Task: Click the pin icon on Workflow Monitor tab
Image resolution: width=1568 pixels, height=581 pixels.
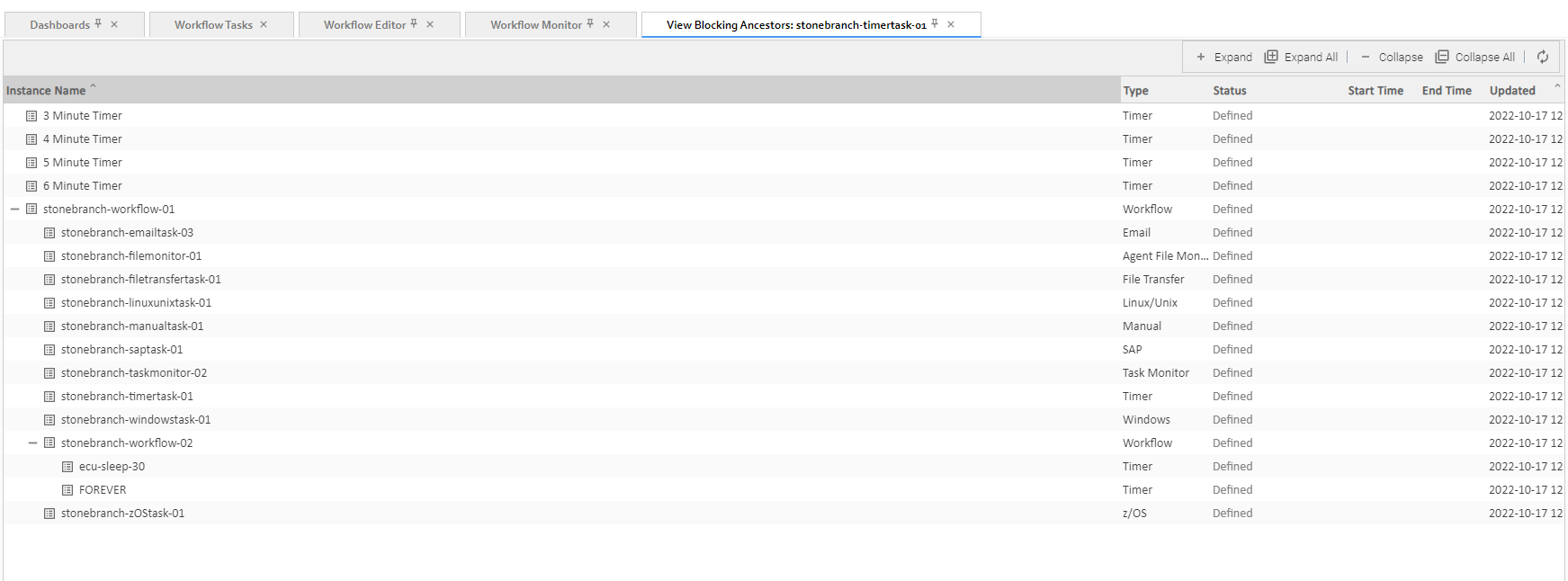Action: tap(590, 24)
